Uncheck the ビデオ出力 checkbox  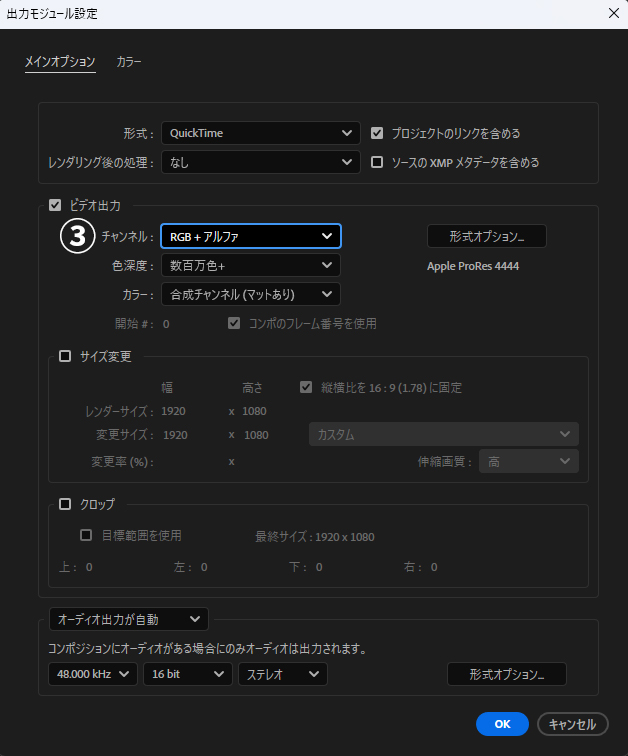click(56, 206)
